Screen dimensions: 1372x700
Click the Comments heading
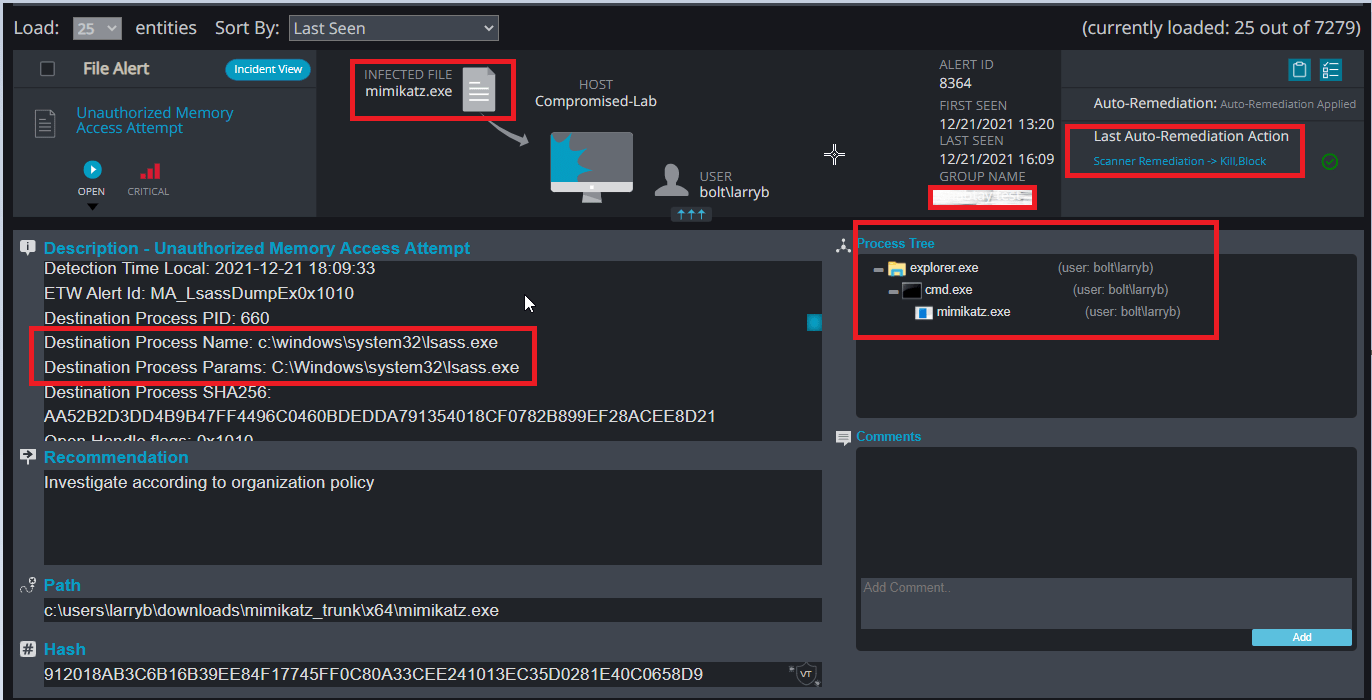(x=889, y=437)
